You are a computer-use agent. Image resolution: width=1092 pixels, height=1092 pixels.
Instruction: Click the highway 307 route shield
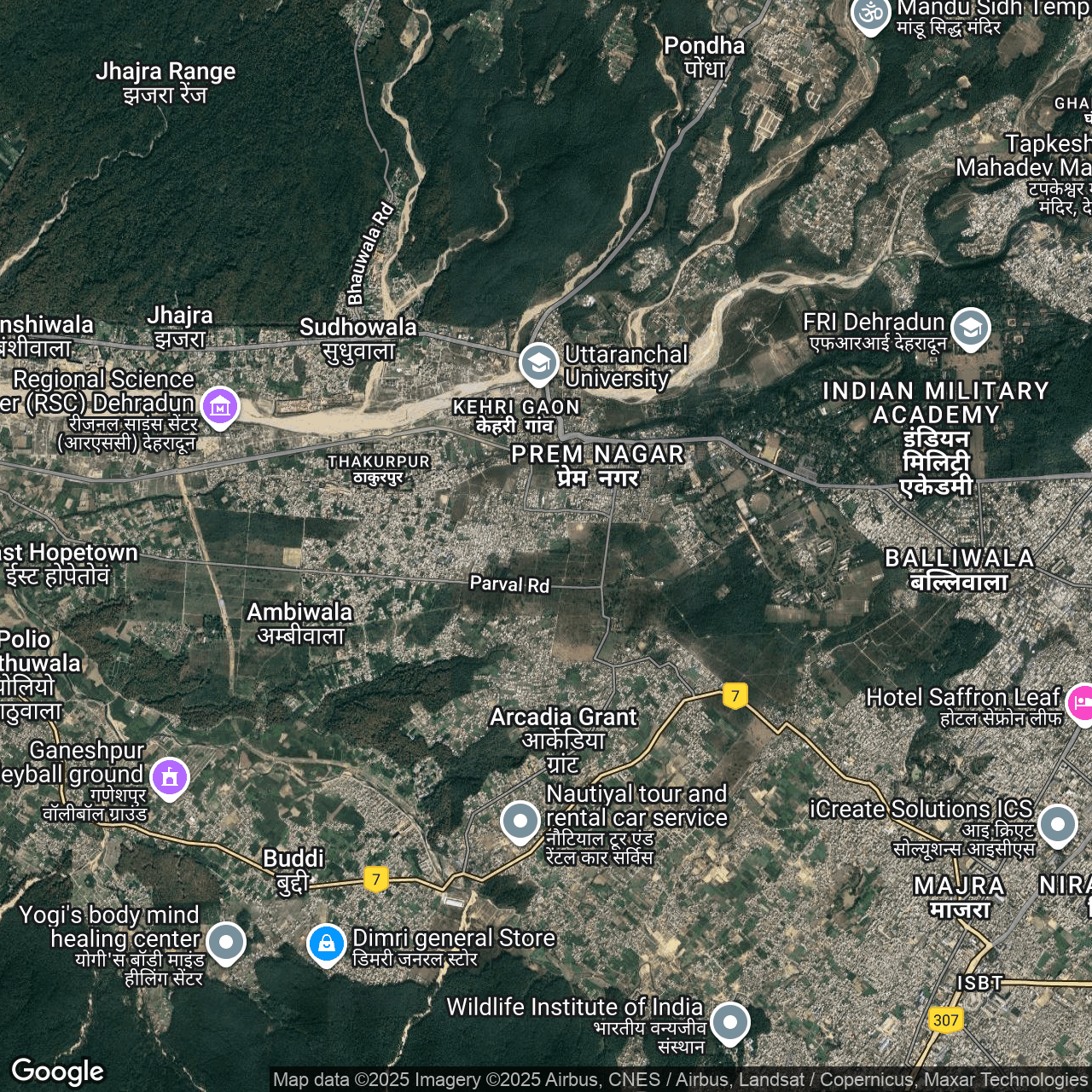[x=945, y=1019]
